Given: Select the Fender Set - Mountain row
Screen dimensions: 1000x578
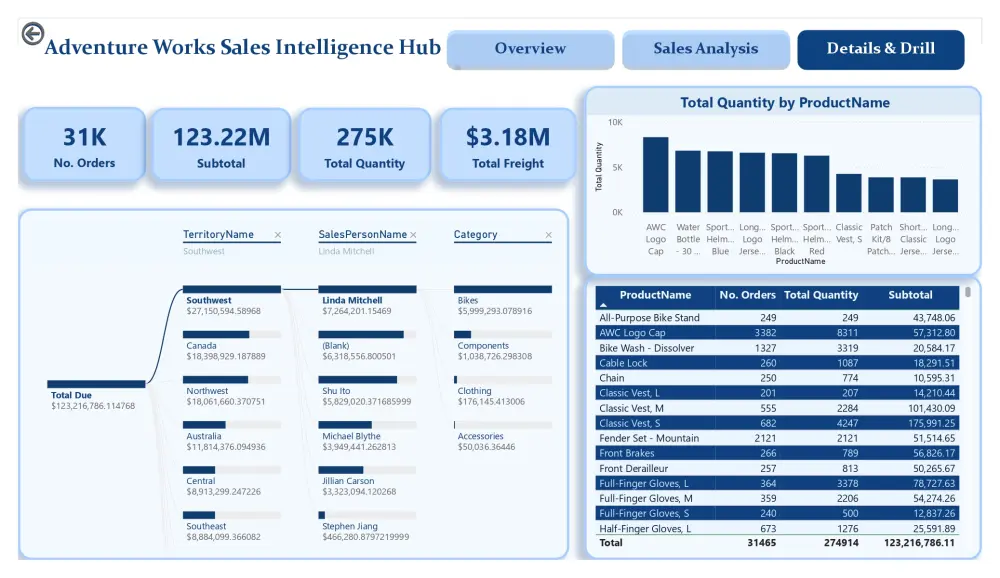Looking at the screenshot, I should coord(777,438).
